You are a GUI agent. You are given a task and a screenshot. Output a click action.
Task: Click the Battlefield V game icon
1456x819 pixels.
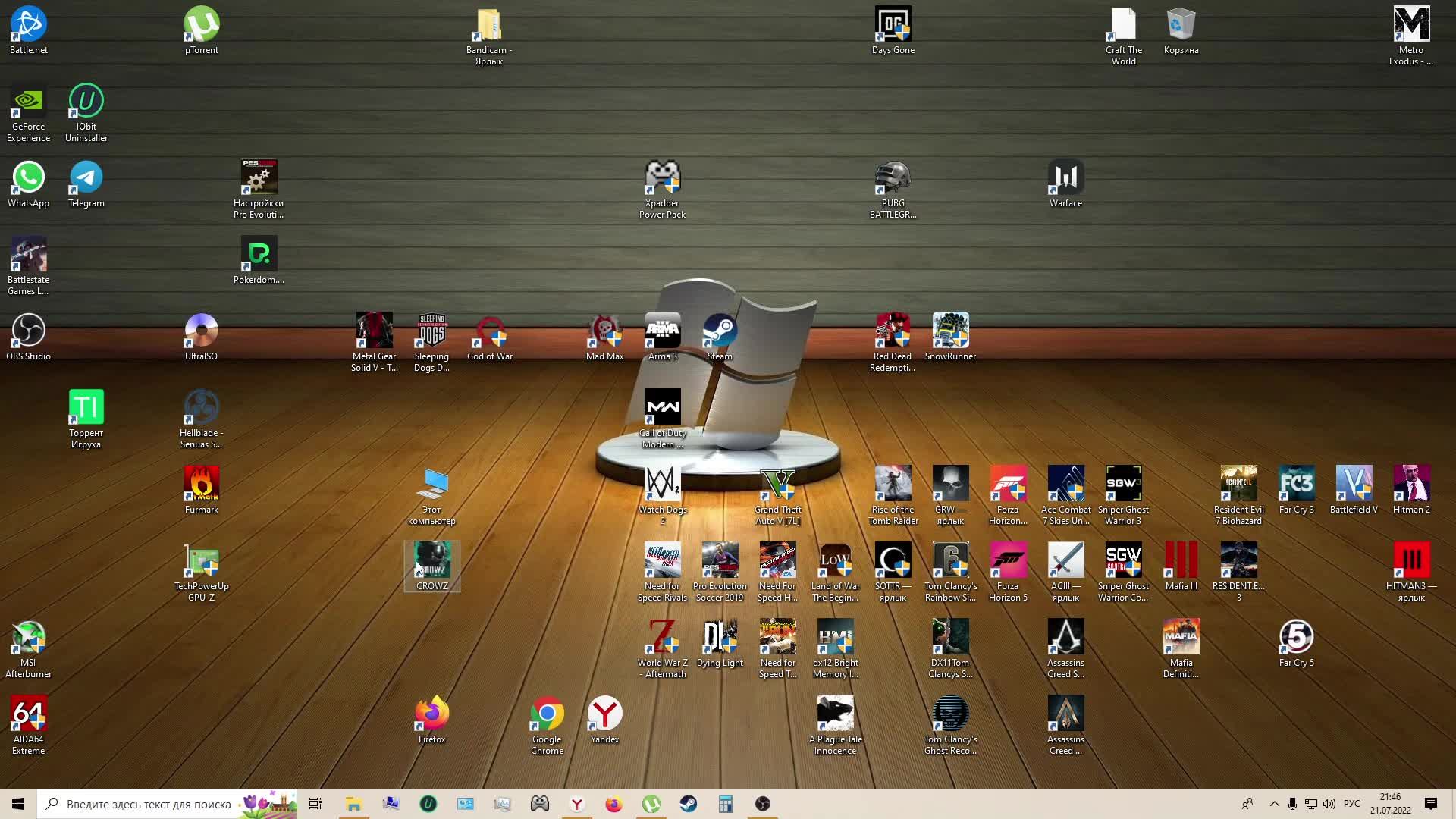point(1354,485)
